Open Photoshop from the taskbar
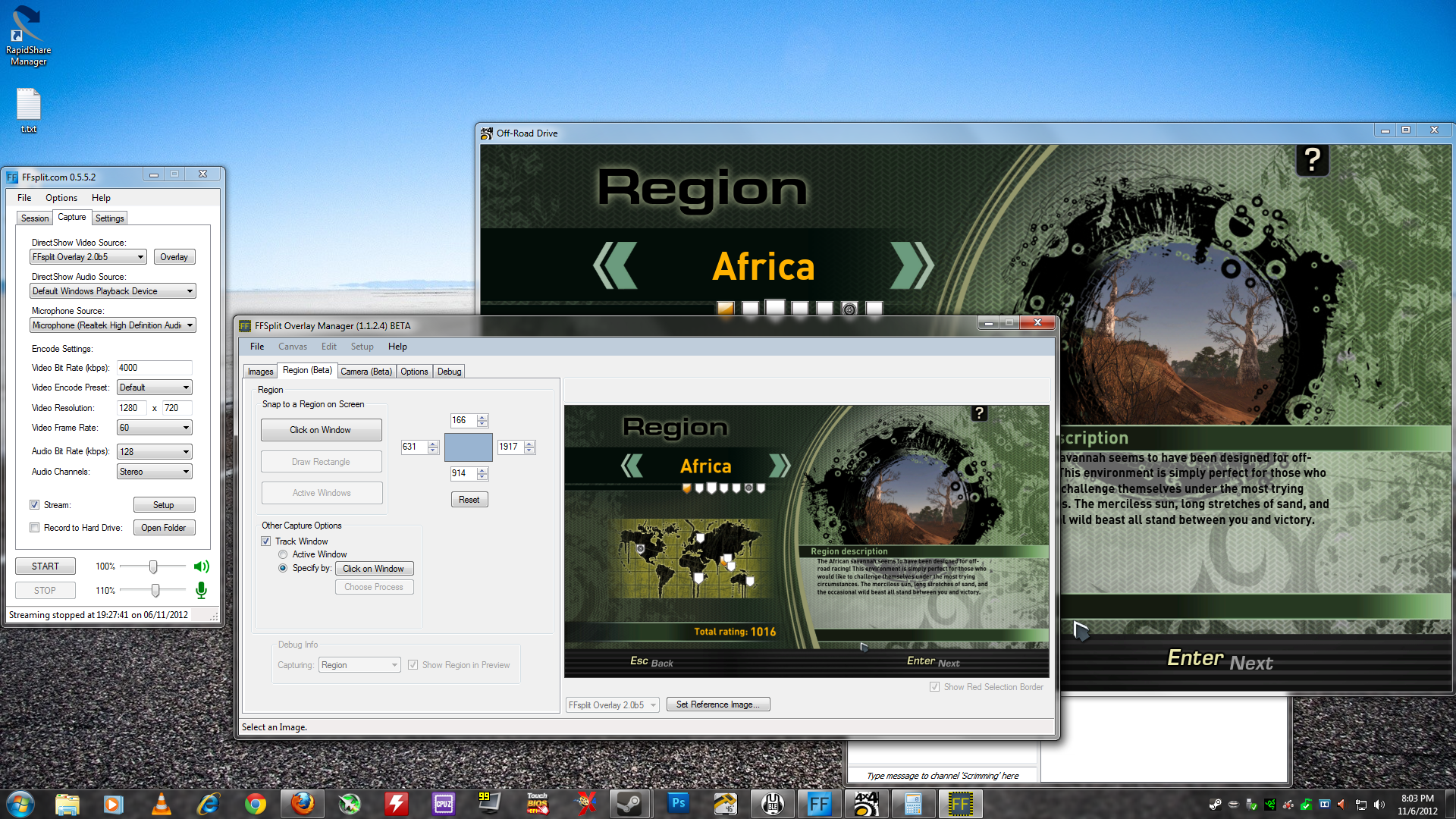1456x819 pixels. coord(678,804)
